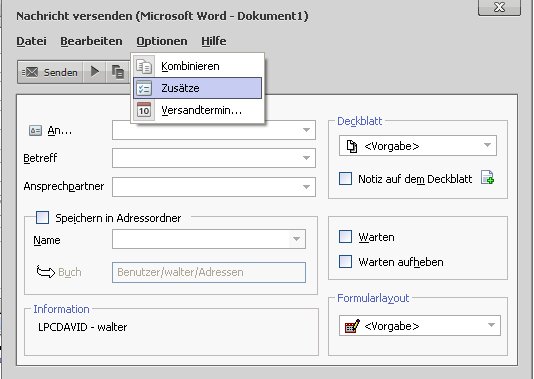
Task: Click the Buch button label
Action: pyautogui.click(x=70, y=272)
